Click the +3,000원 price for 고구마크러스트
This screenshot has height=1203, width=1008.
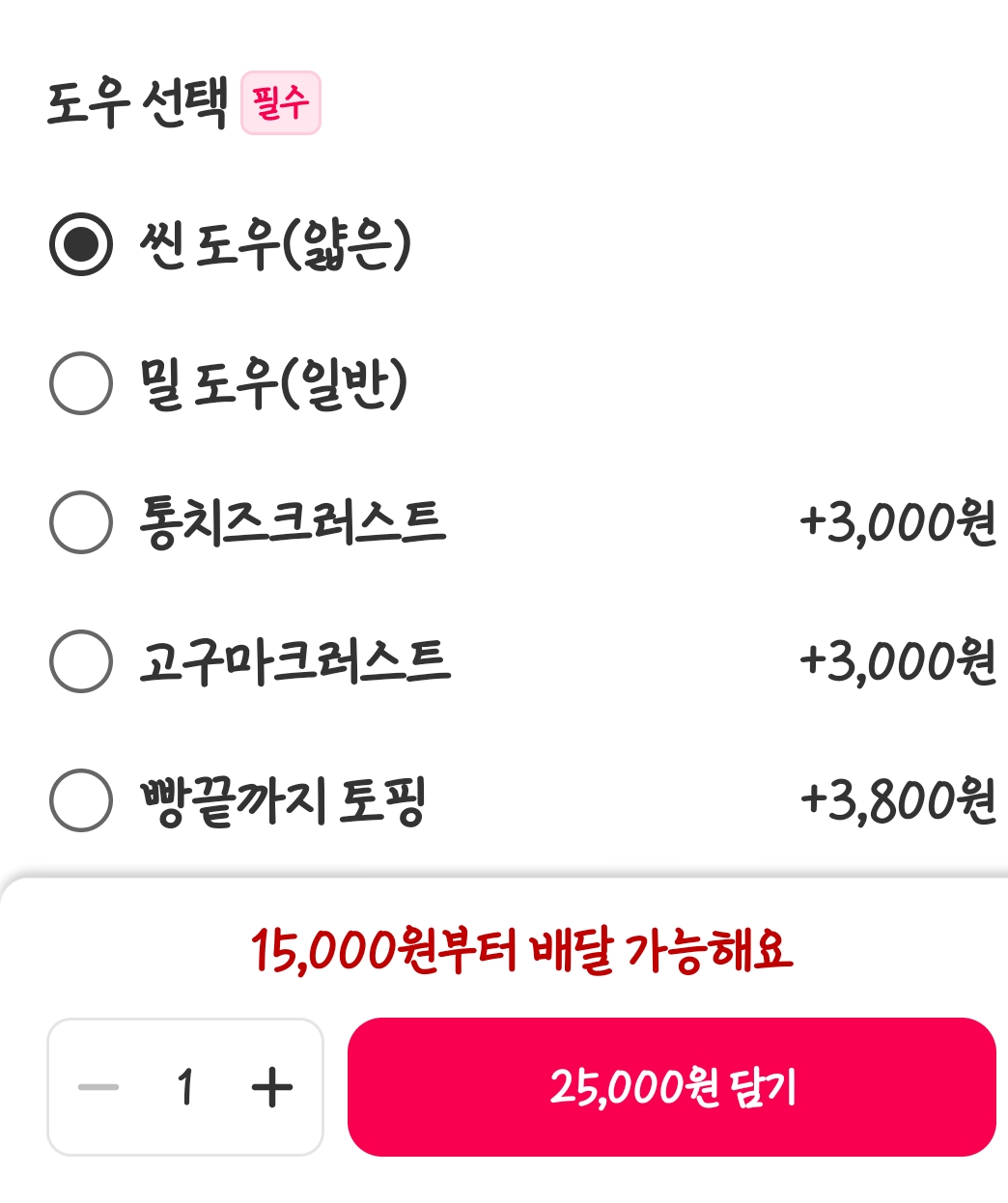(898, 661)
